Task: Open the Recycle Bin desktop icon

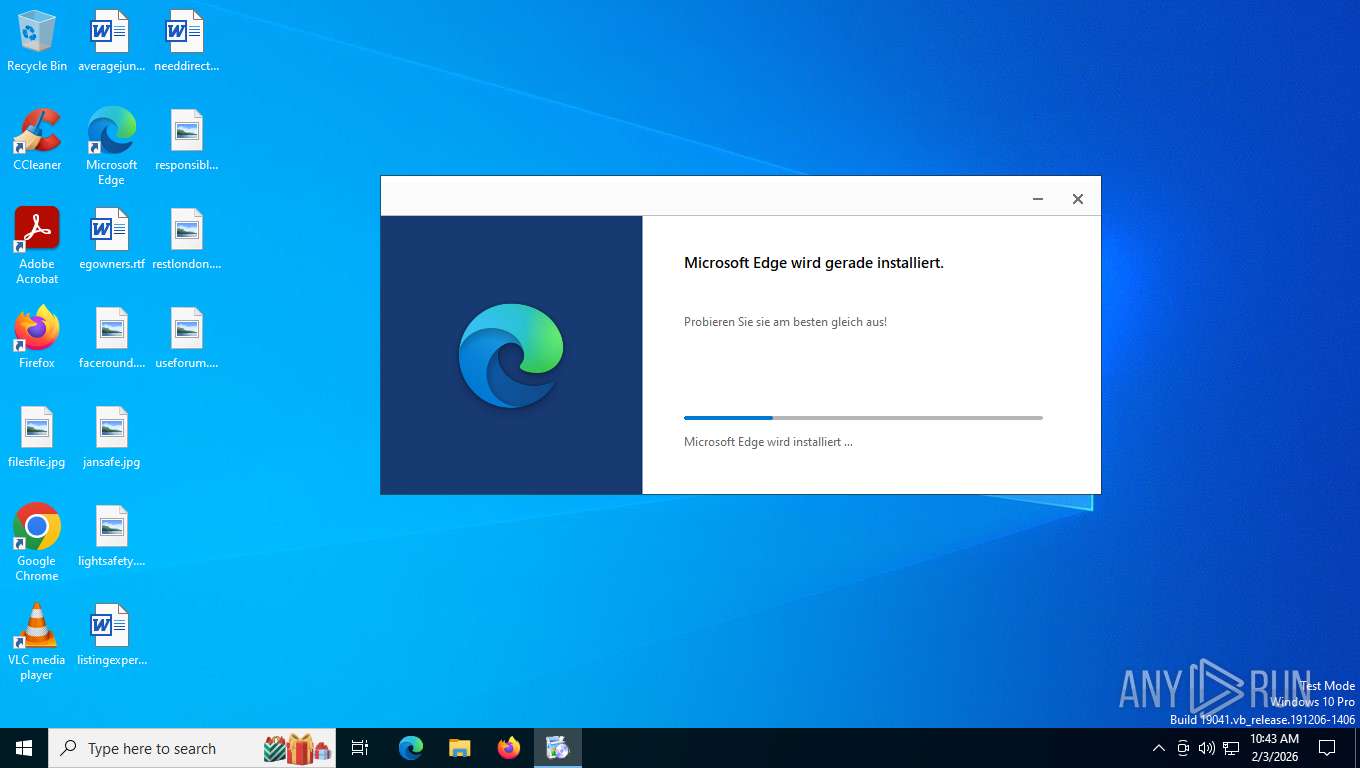Action: 37,42
